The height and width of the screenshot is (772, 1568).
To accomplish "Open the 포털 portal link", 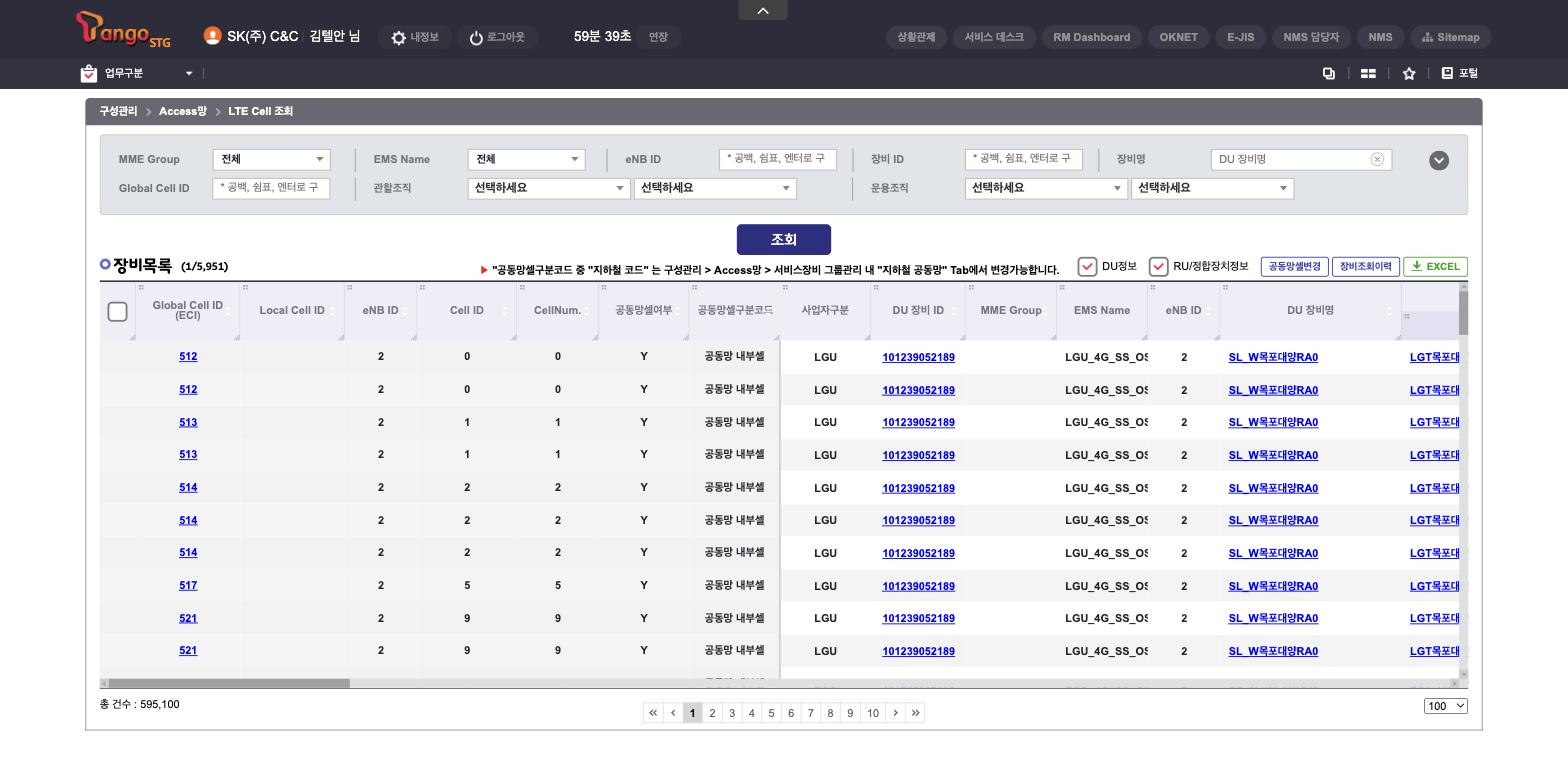I will click(1460, 73).
